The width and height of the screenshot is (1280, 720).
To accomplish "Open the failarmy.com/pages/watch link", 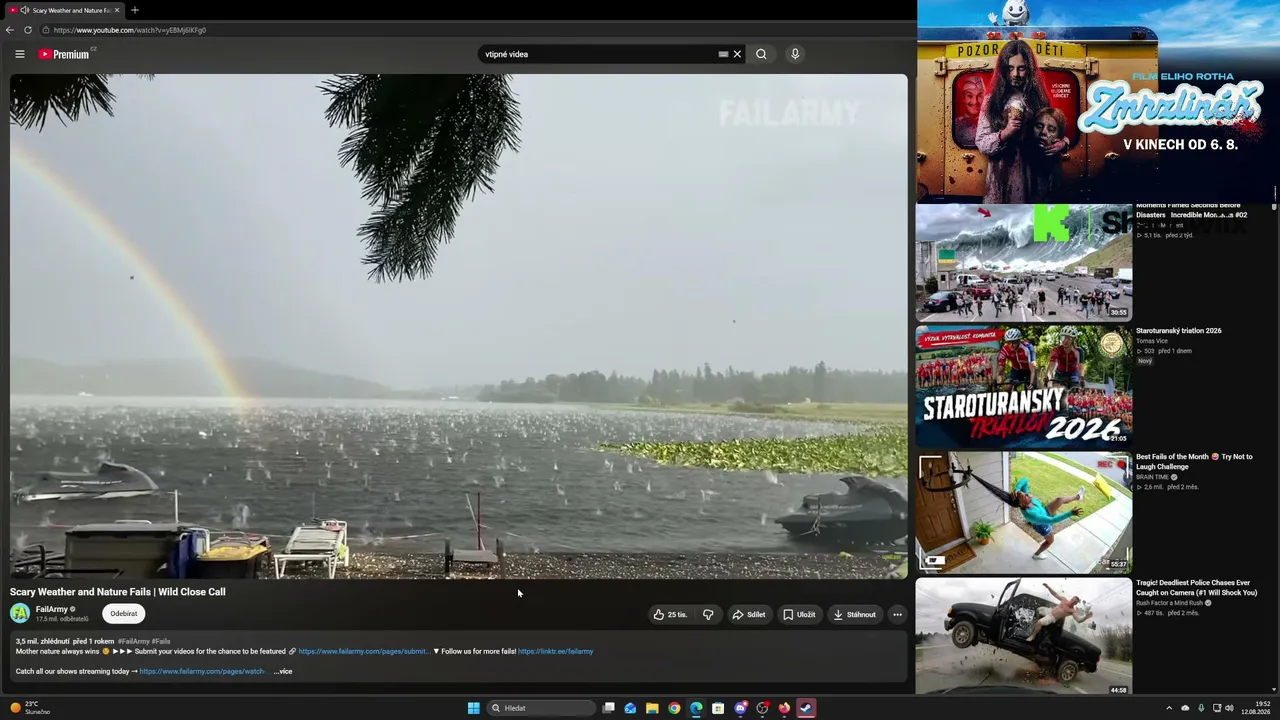I will click(202, 671).
